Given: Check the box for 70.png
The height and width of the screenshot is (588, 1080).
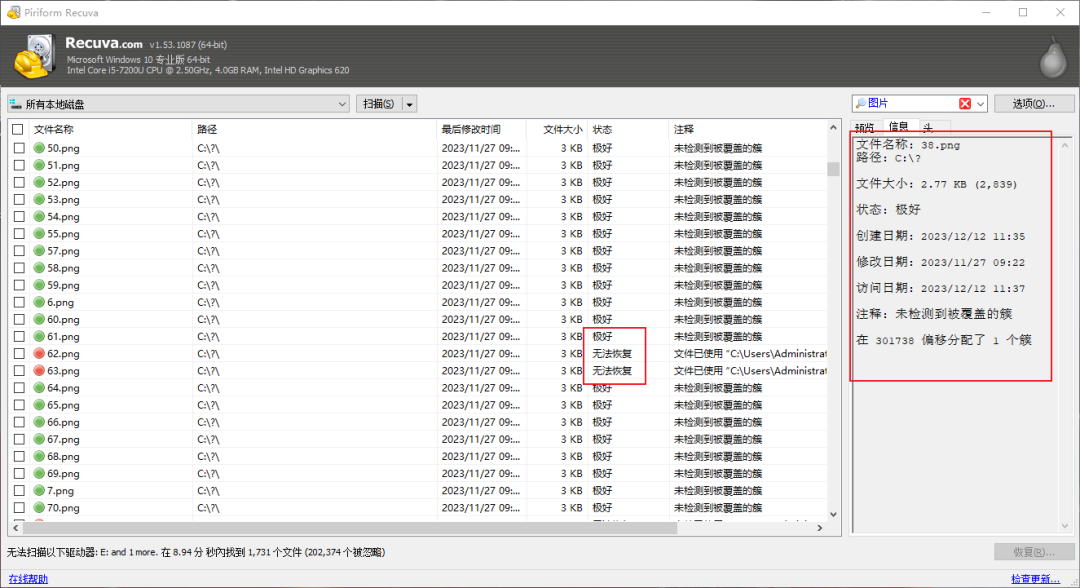Looking at the screenshot, I should [19, 507].
